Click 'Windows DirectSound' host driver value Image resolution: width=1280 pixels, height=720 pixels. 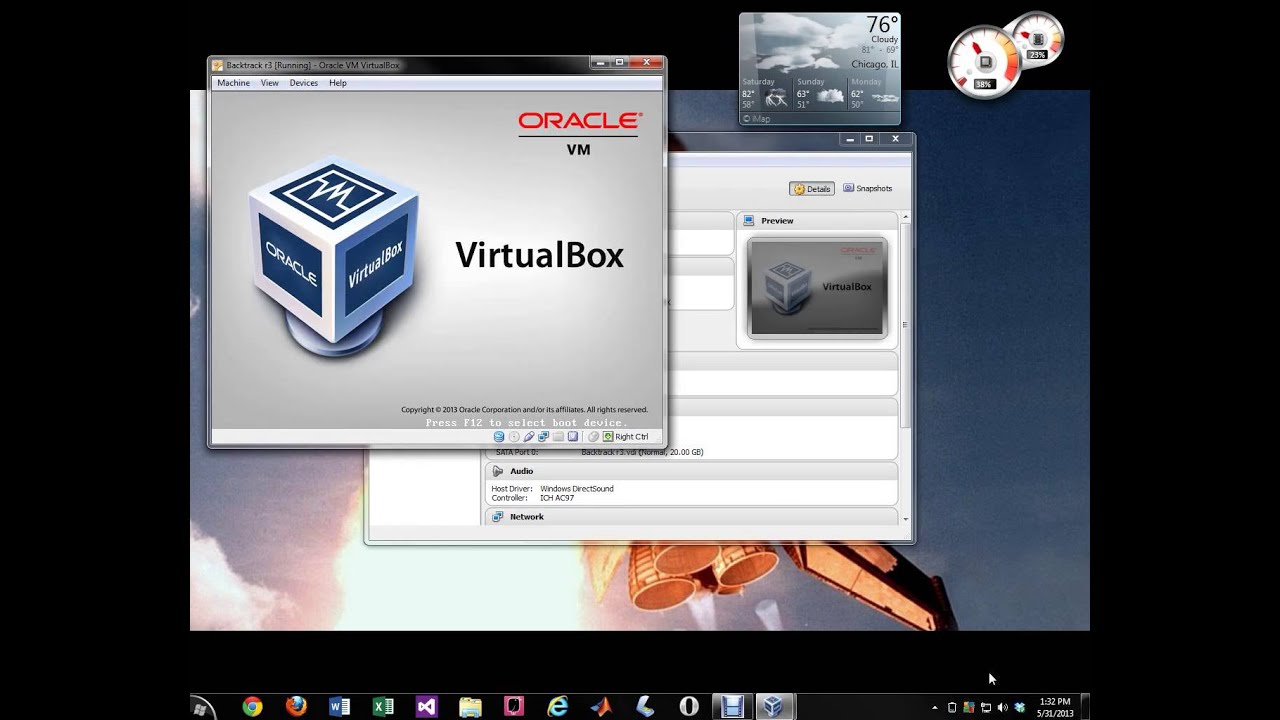point(577,489)
